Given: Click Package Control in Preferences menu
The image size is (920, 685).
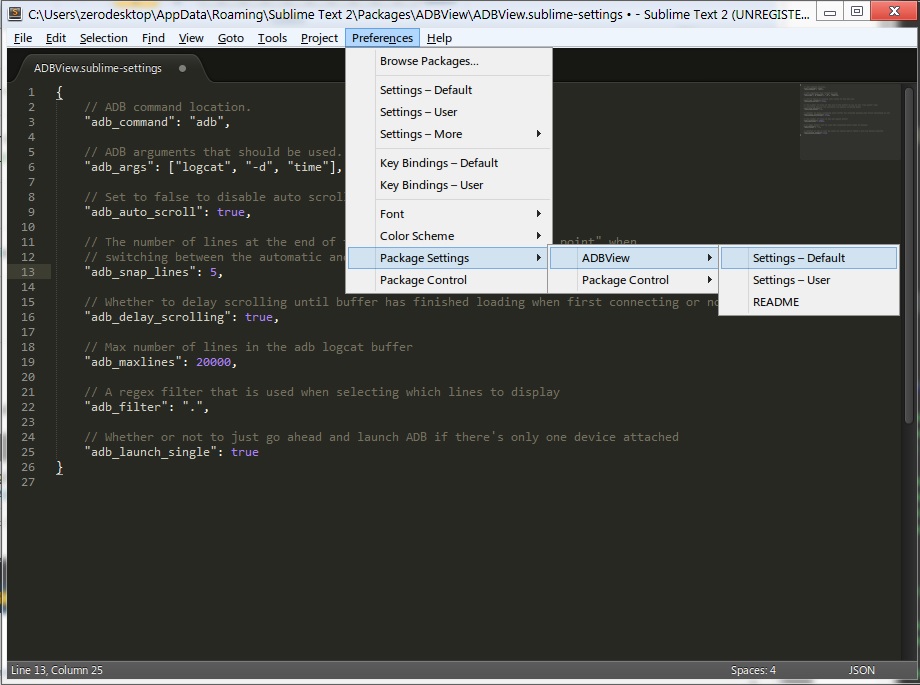Looking at the screenshot, I should click(x=449, y=280).
